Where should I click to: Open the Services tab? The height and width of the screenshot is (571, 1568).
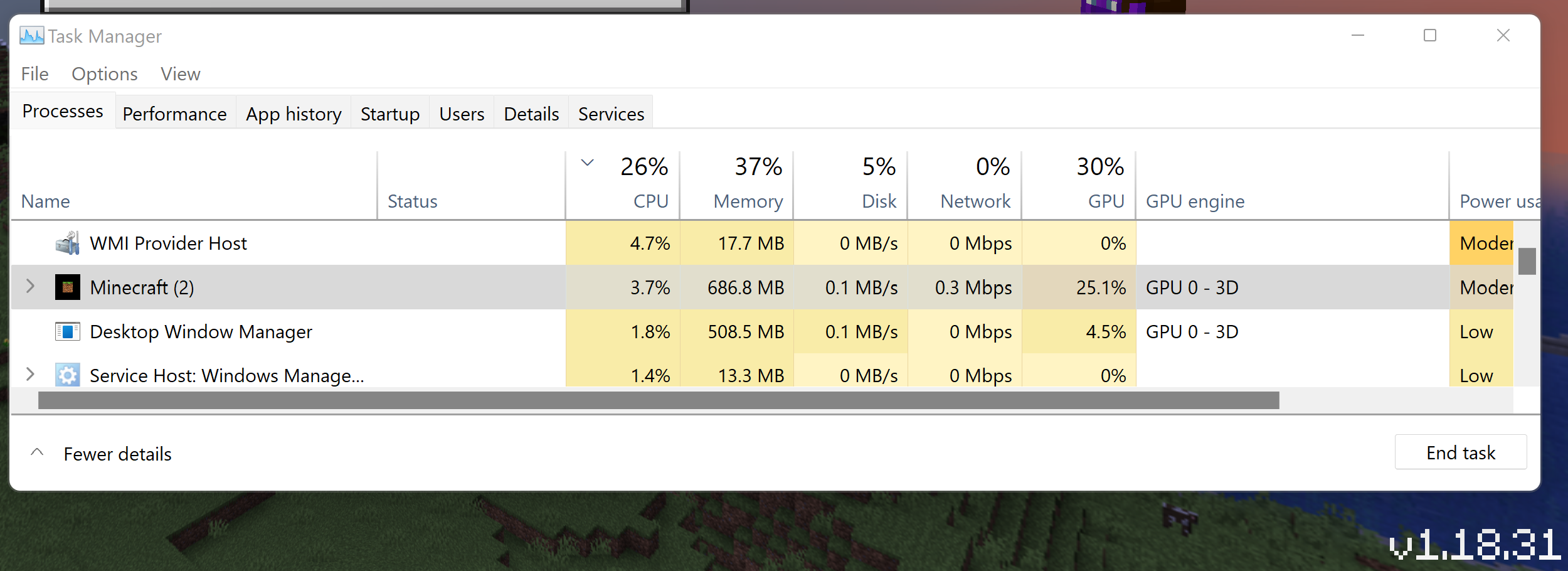pyautogui.click(x=611, y=114)
